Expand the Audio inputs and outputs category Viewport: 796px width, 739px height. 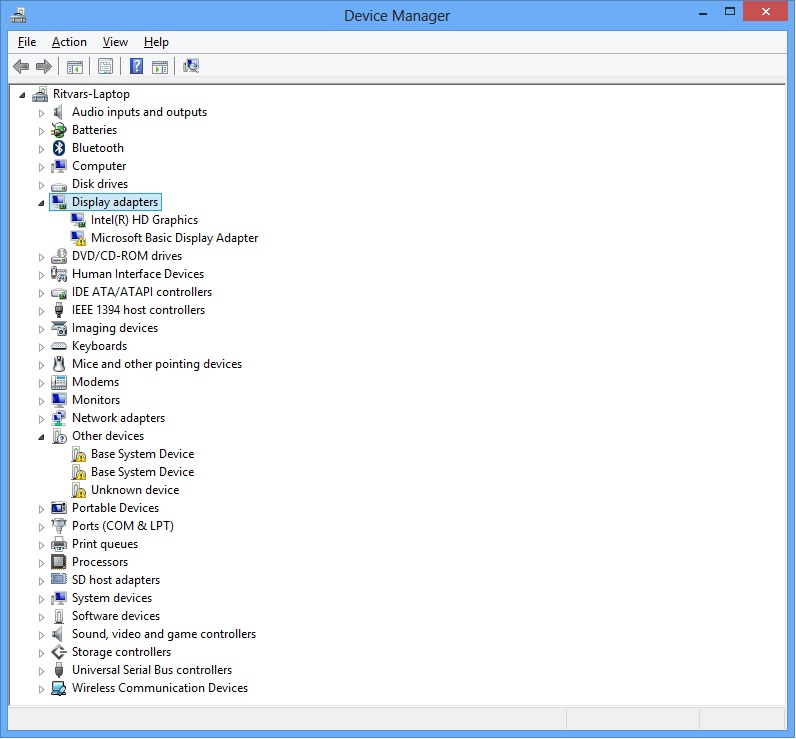(41, 113)
